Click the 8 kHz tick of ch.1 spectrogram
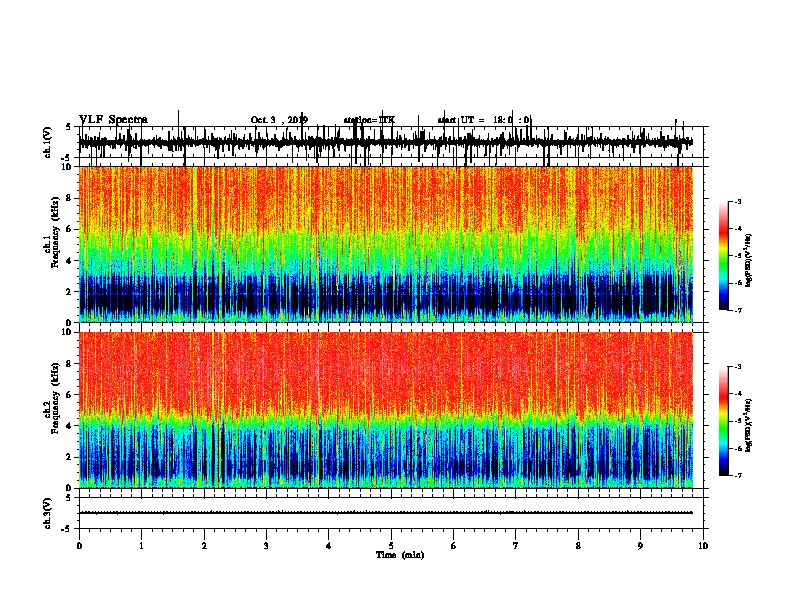This screenshot has height=612, width=792. pos(70,198)
